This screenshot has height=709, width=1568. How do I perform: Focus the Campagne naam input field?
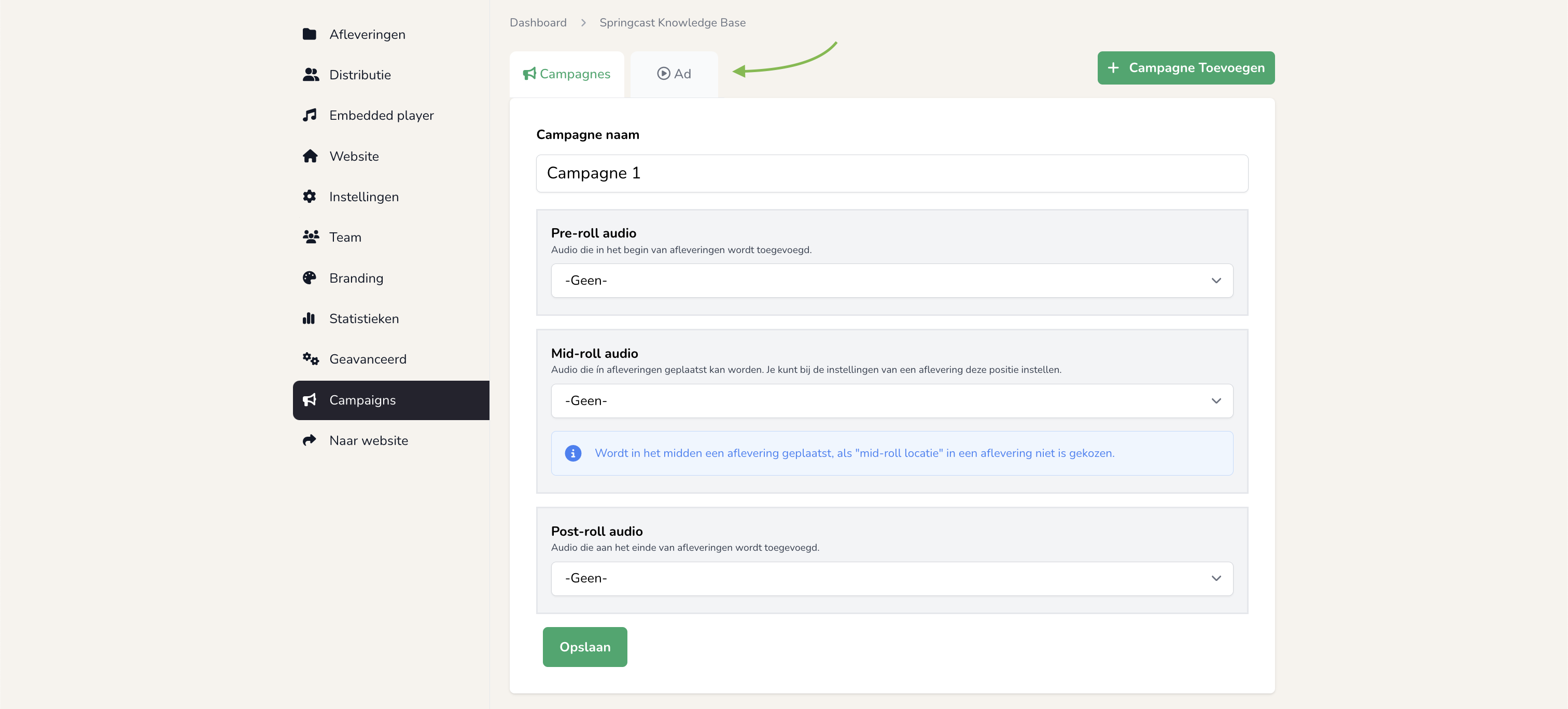(892, 173)
